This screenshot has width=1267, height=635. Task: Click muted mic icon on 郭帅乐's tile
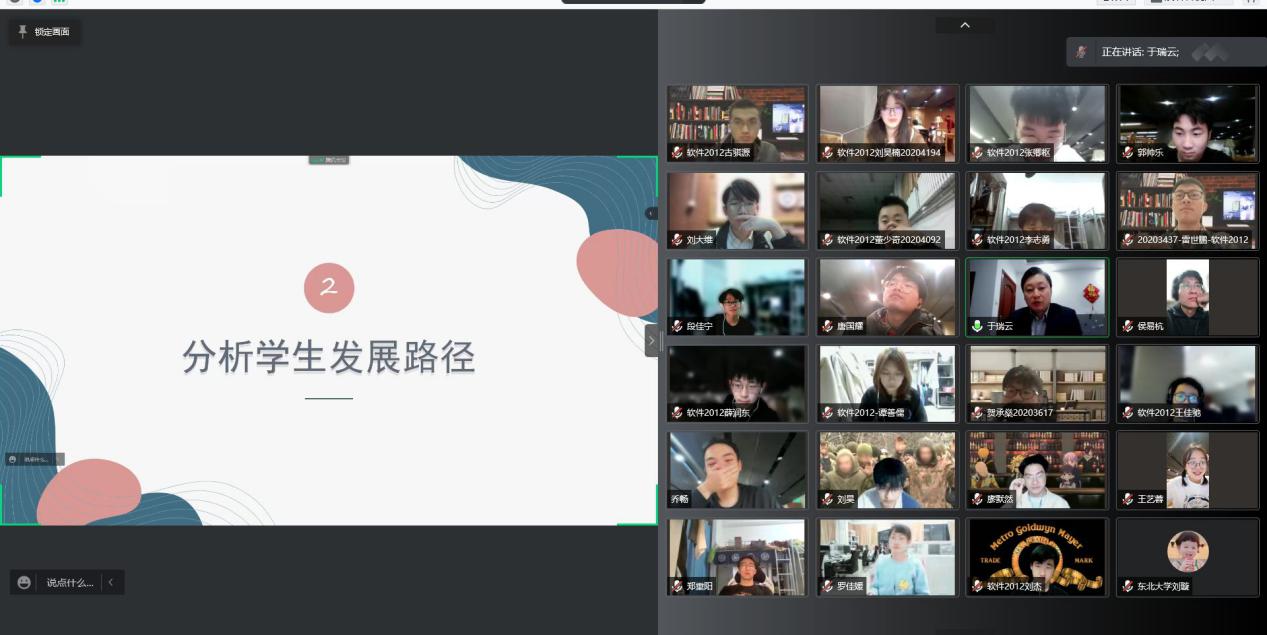(1127, 153)
